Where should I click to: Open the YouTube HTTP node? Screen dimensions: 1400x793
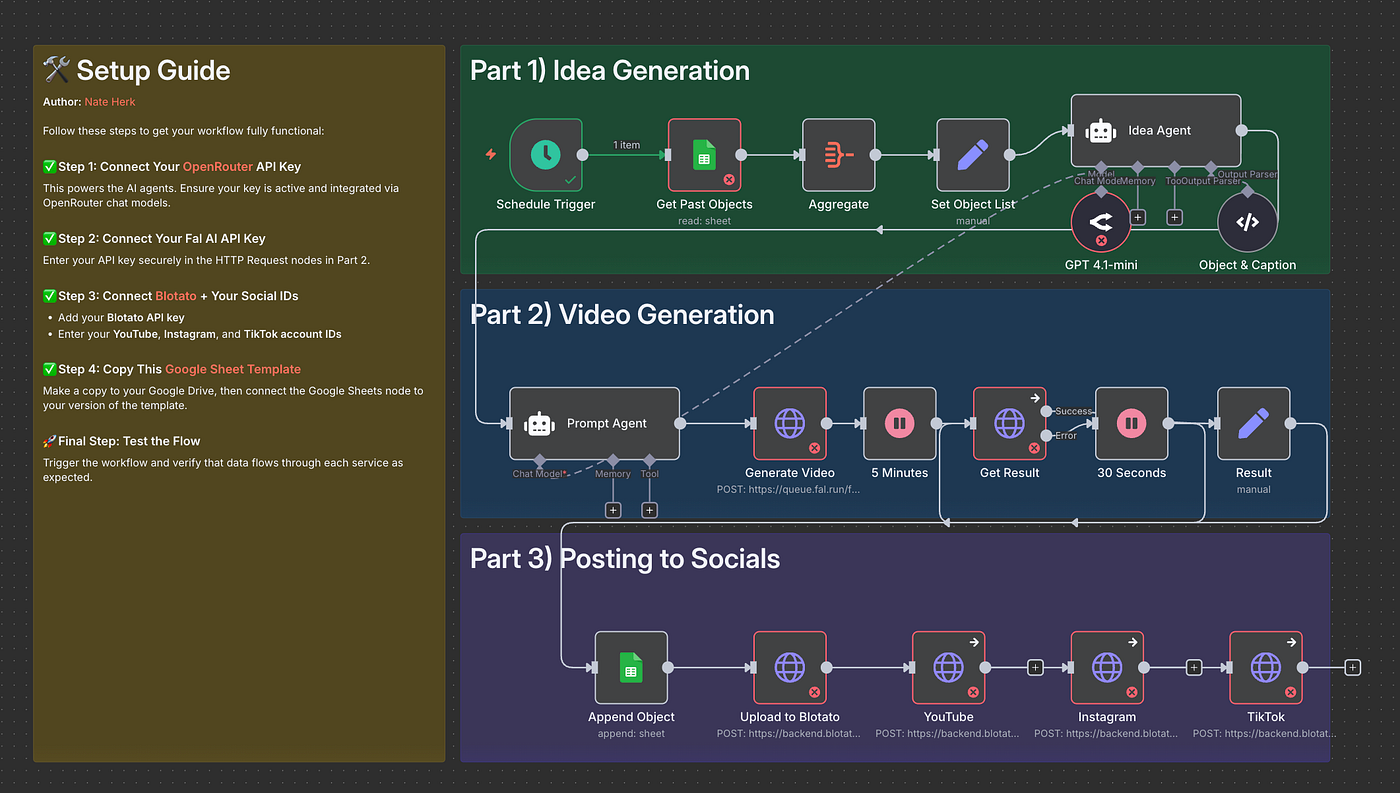coord(948,667)
